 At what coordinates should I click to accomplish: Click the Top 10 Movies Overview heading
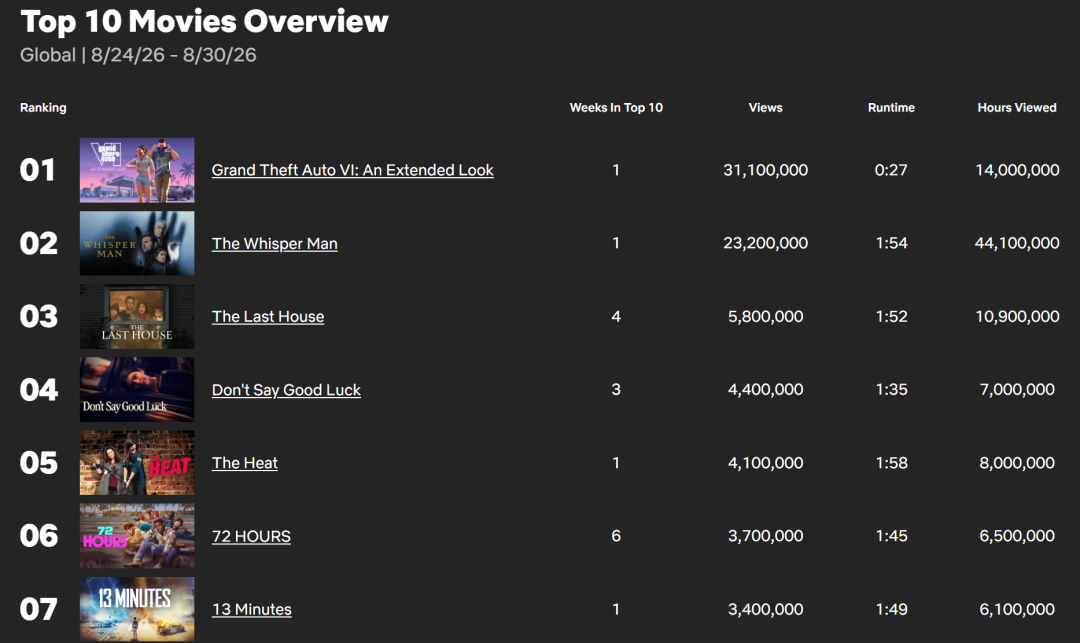point(205,21)
